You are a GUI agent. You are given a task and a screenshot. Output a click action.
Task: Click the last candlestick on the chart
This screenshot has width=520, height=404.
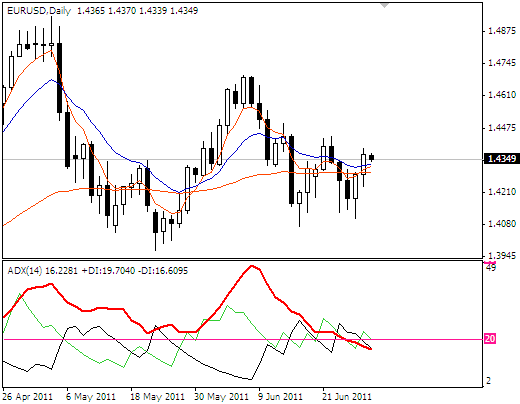pyautogui.click(x=371, y=157)
